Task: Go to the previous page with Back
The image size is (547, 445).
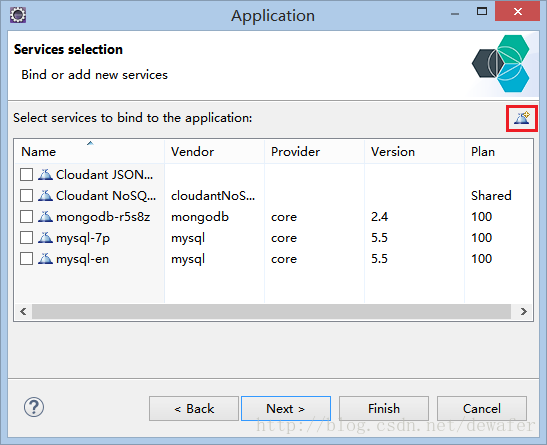Action: [194, 408]
